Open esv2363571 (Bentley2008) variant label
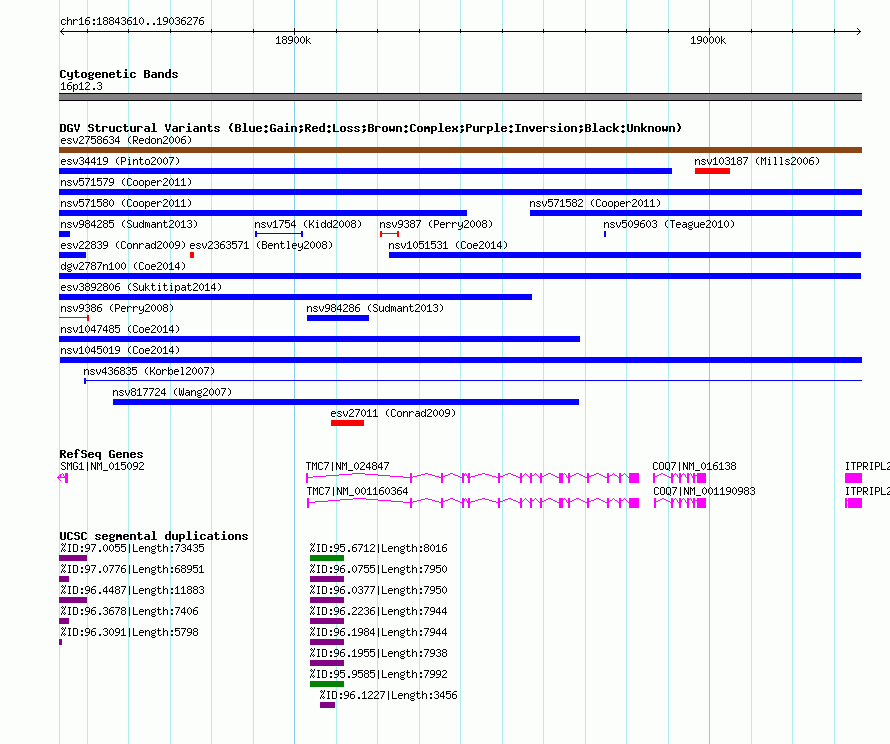890x744 pixels. click(261, 245)
